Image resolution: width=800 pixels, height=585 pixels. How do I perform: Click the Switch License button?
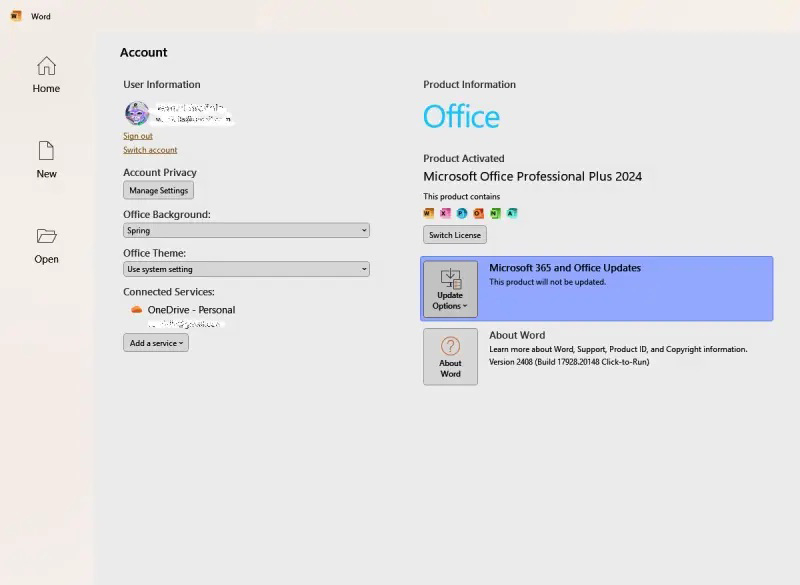pos(455,235)
